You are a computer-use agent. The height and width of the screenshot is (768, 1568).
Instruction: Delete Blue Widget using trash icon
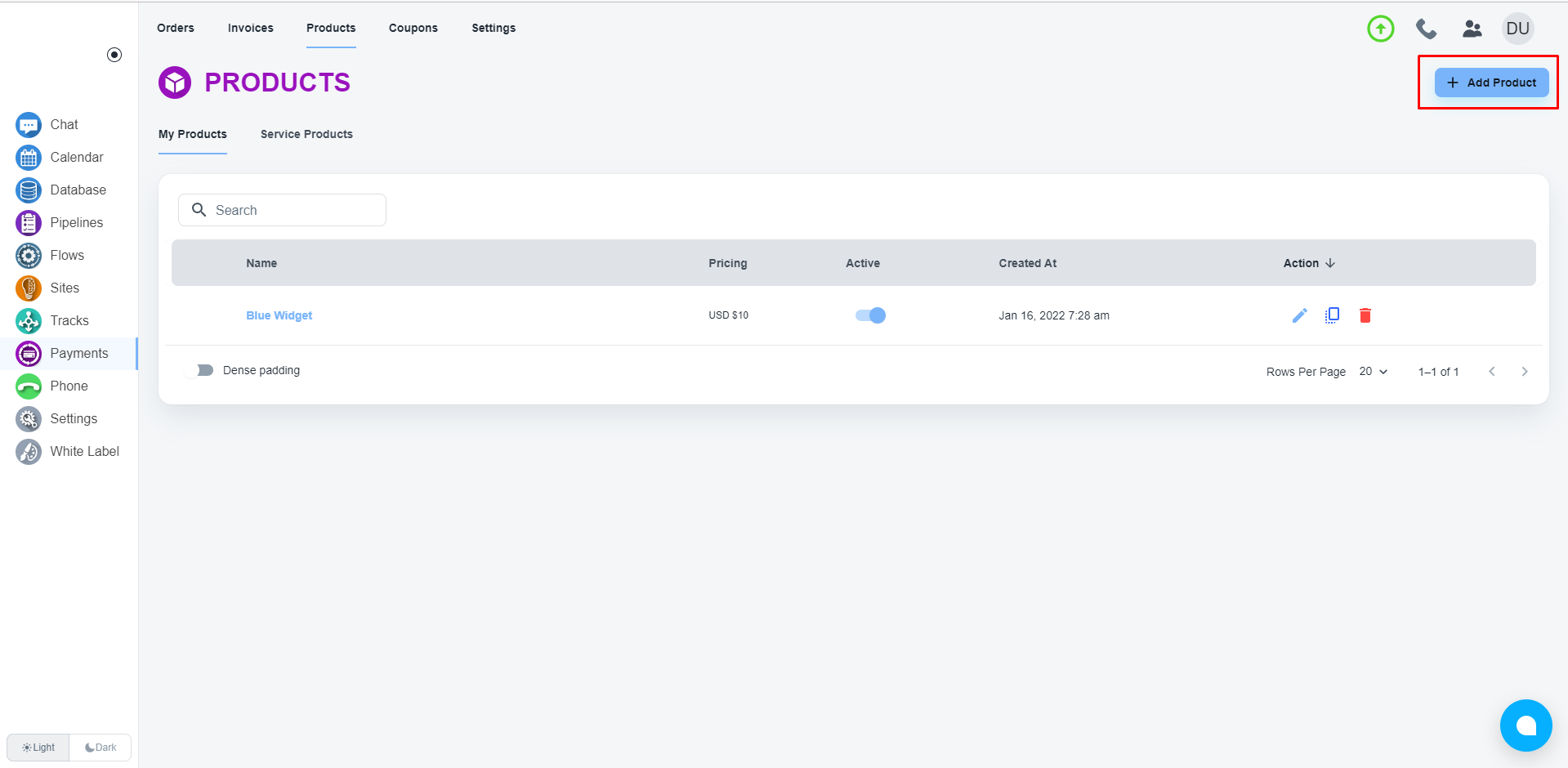pos(1365,315)
